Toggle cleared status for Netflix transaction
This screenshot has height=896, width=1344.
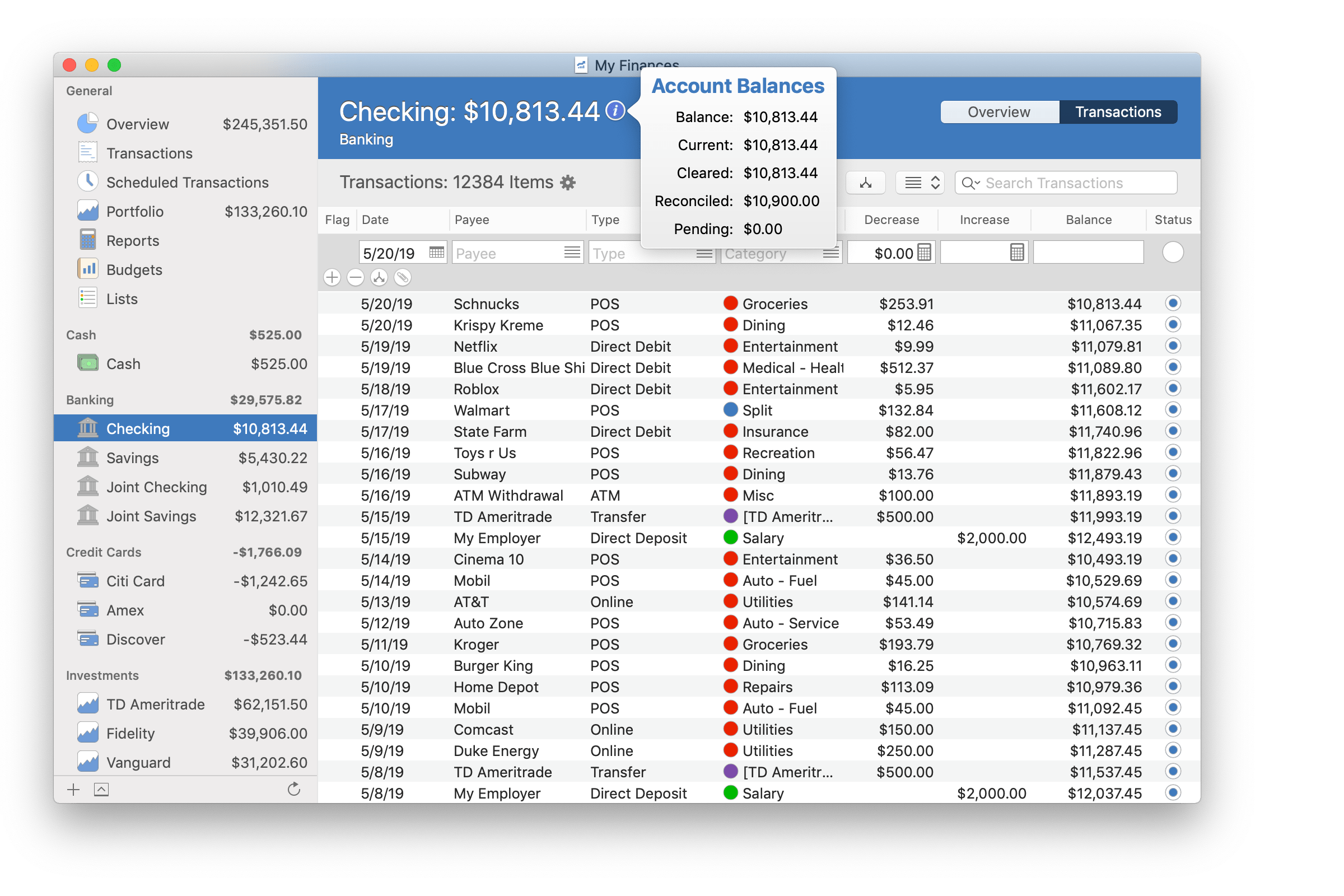[x=1173, y=346]
